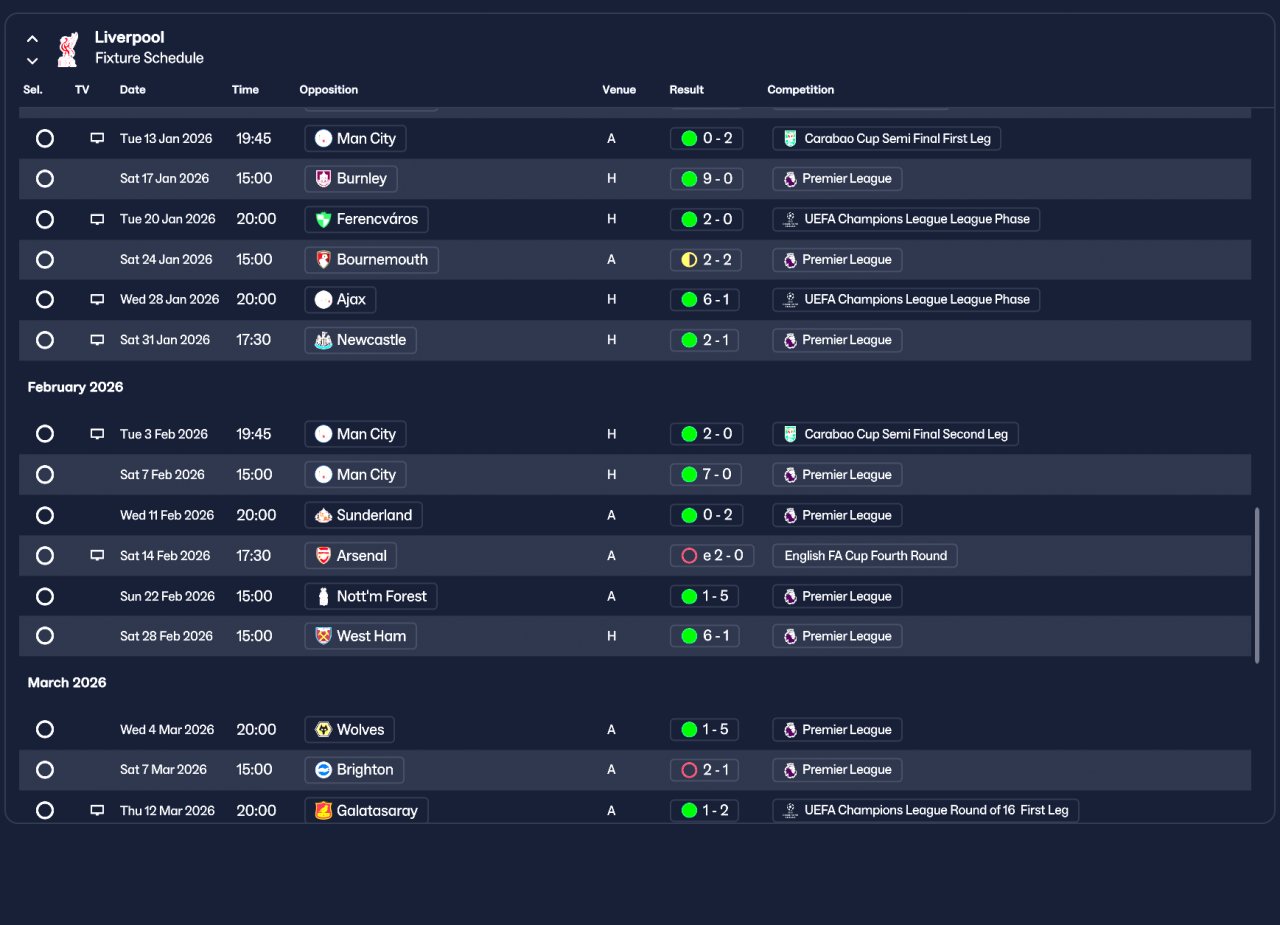
Task: Select the Tue 13 Jan 2026 fixture radio
Action: [x=45, y=138]
